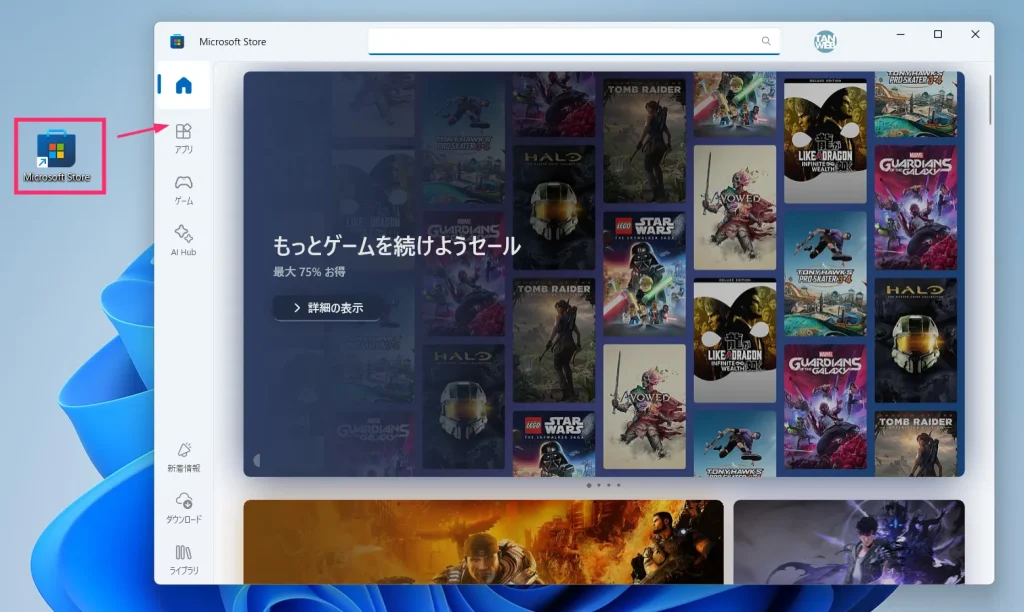
Task: Open the lower Tomb Raider cover mid-banner
Action: pyautogui.click(x=554, y=340)
